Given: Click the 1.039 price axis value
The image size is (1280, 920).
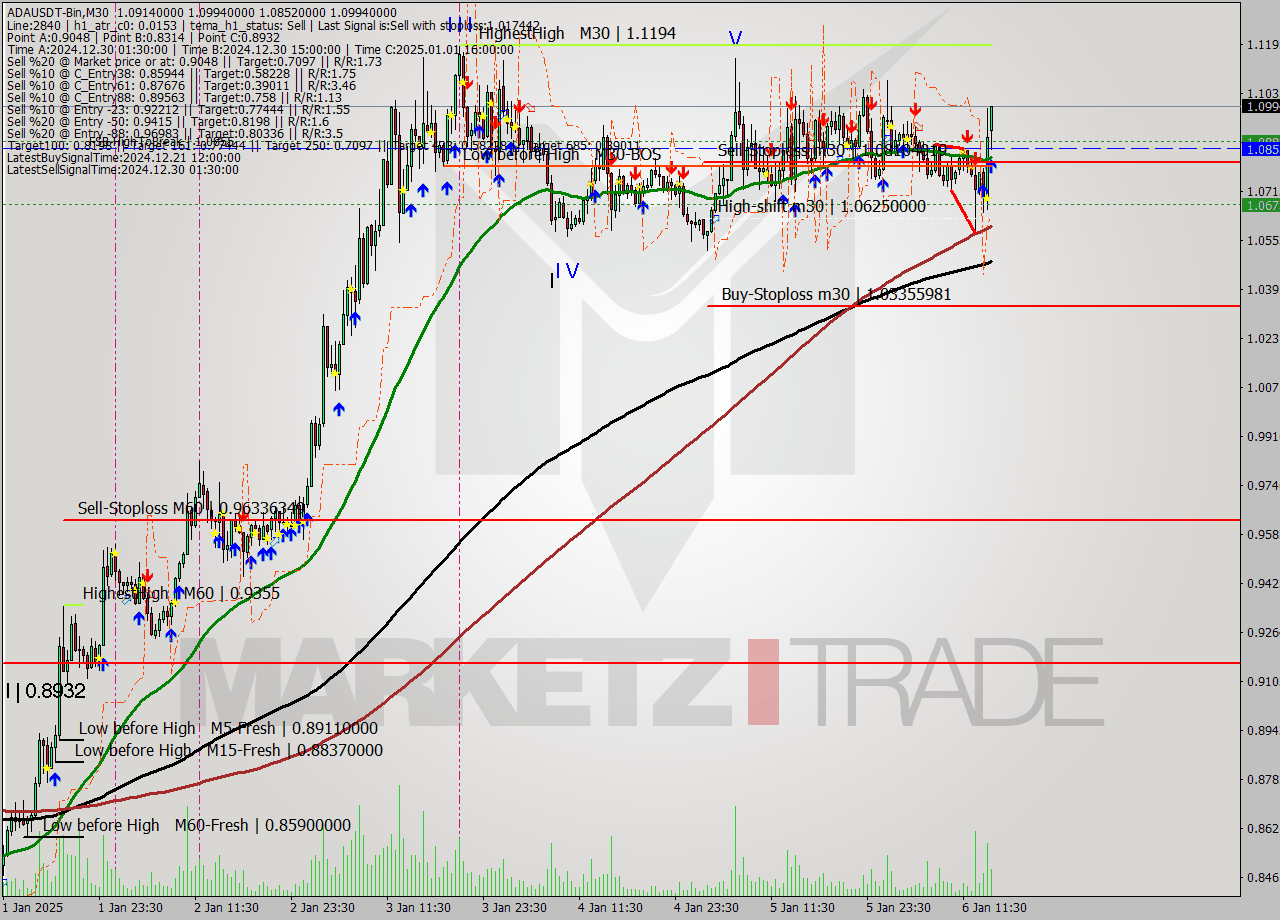Looking at the screenshot, I should click(x=1263, y=289).
